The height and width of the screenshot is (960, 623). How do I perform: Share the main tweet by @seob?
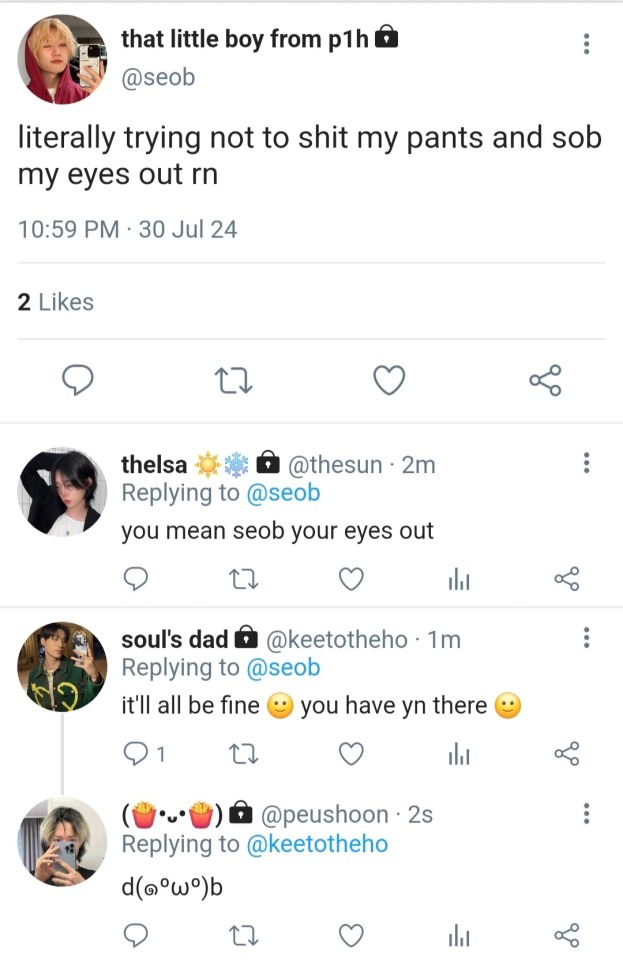click(545, 380)
